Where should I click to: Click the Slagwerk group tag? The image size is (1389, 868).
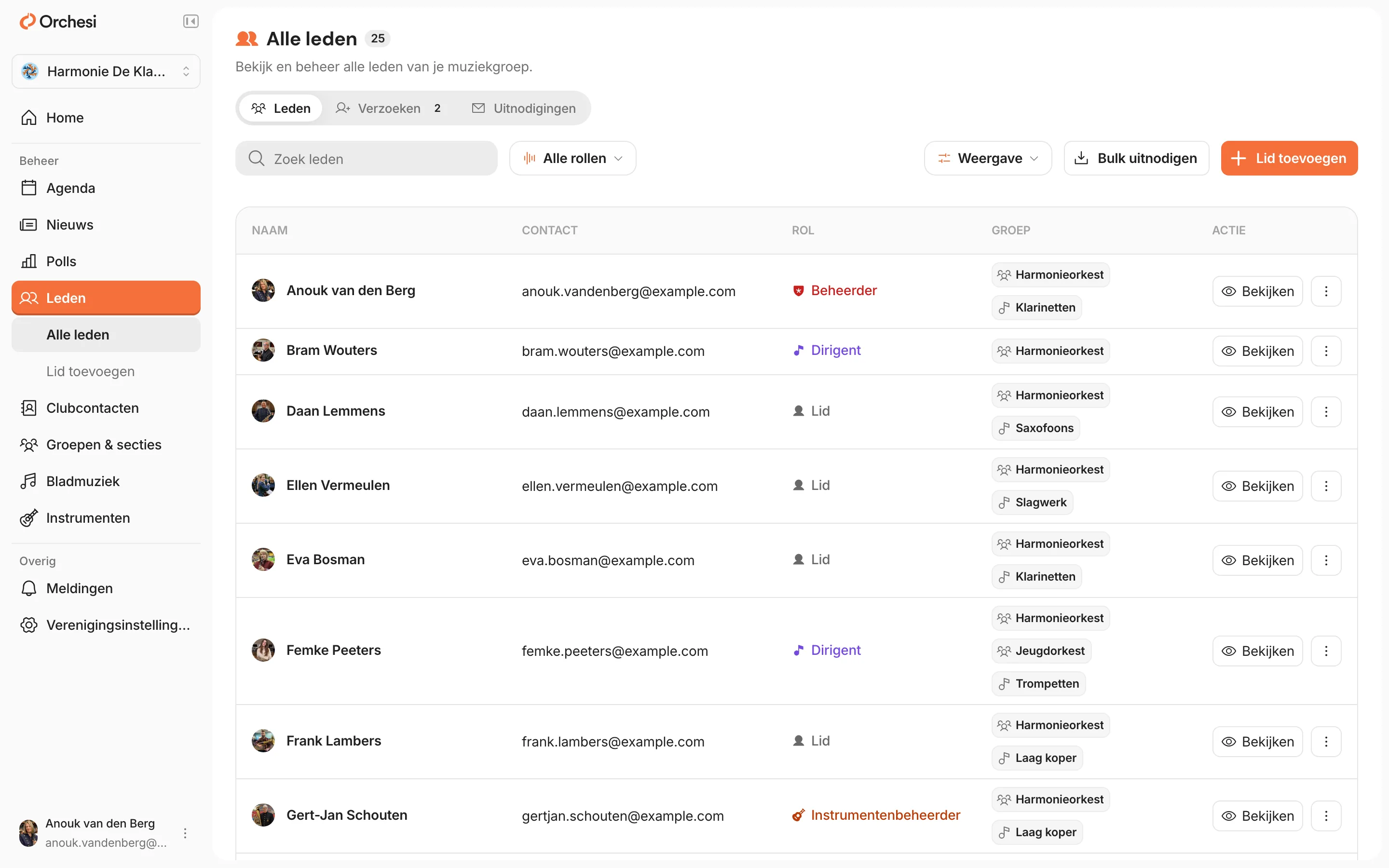pyautogui.click(x=1032, y=502)
